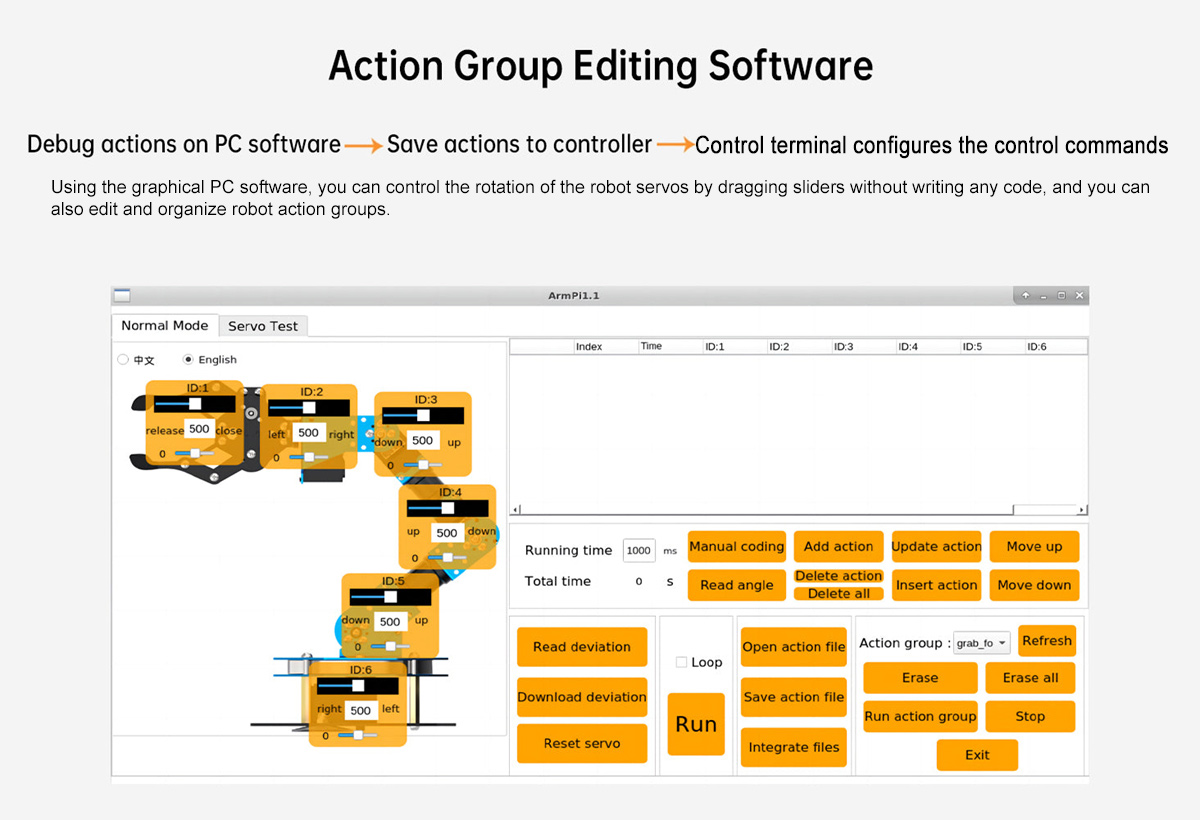Screen dimensions: 1200x820
Task: Click the Running time input field
Action: click(x=638, y=550)
